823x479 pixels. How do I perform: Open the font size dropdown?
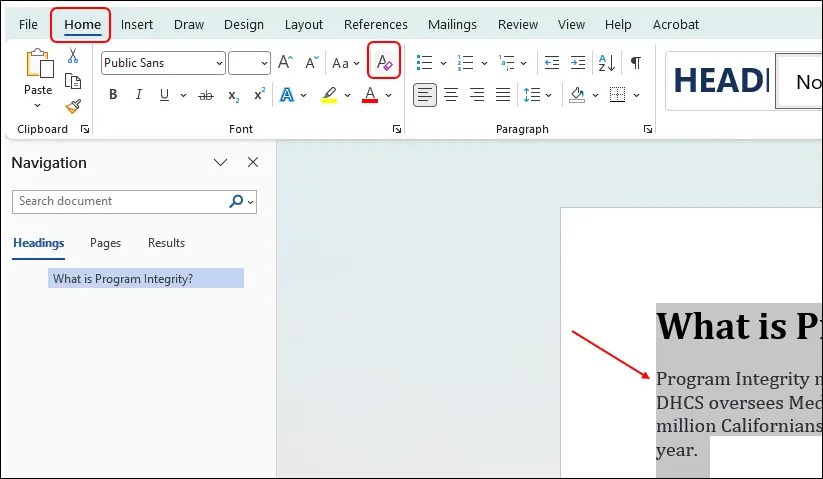264,63
